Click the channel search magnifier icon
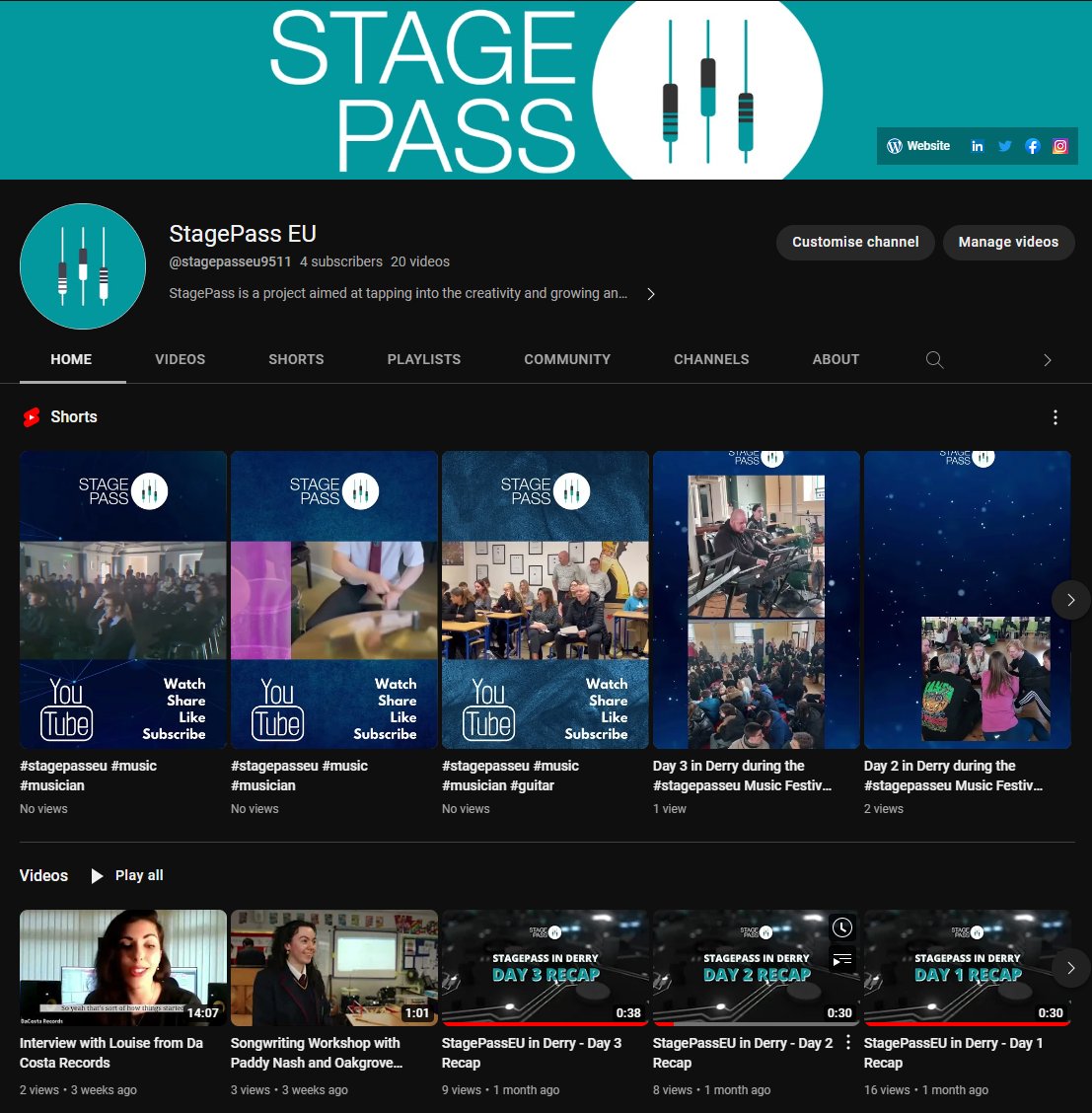Image resolution: width=1092 pixels, height=1113 pixels. coord(934,360)
